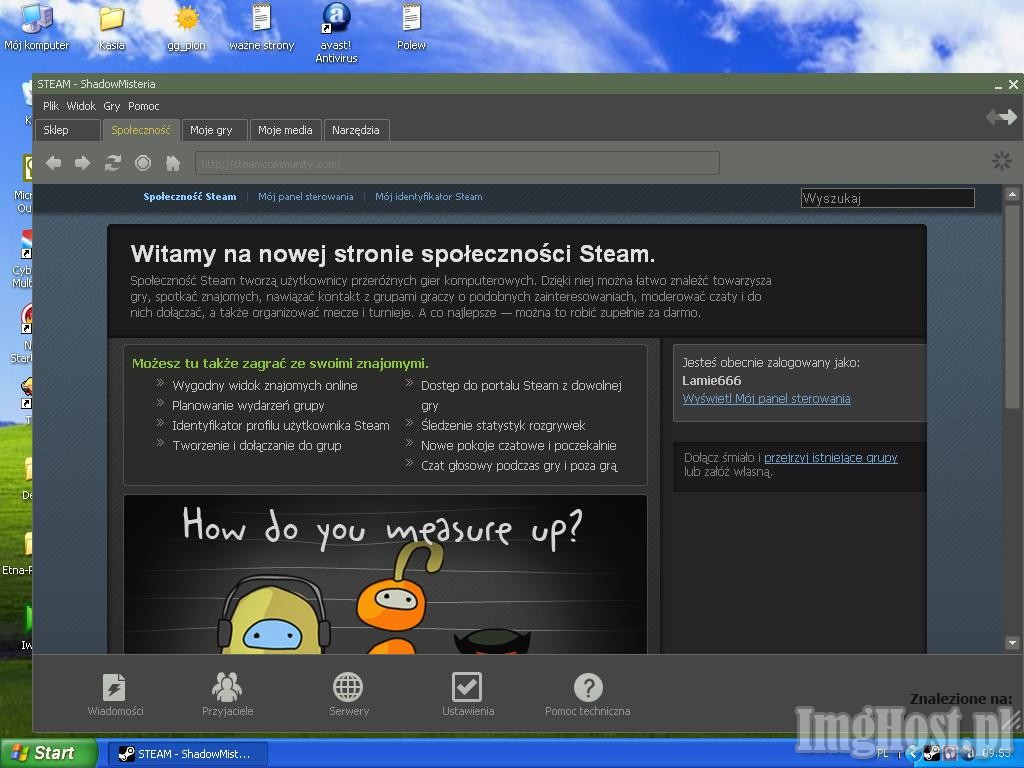
Task: Open the Polew text file icon
Action: coord(411,27)
